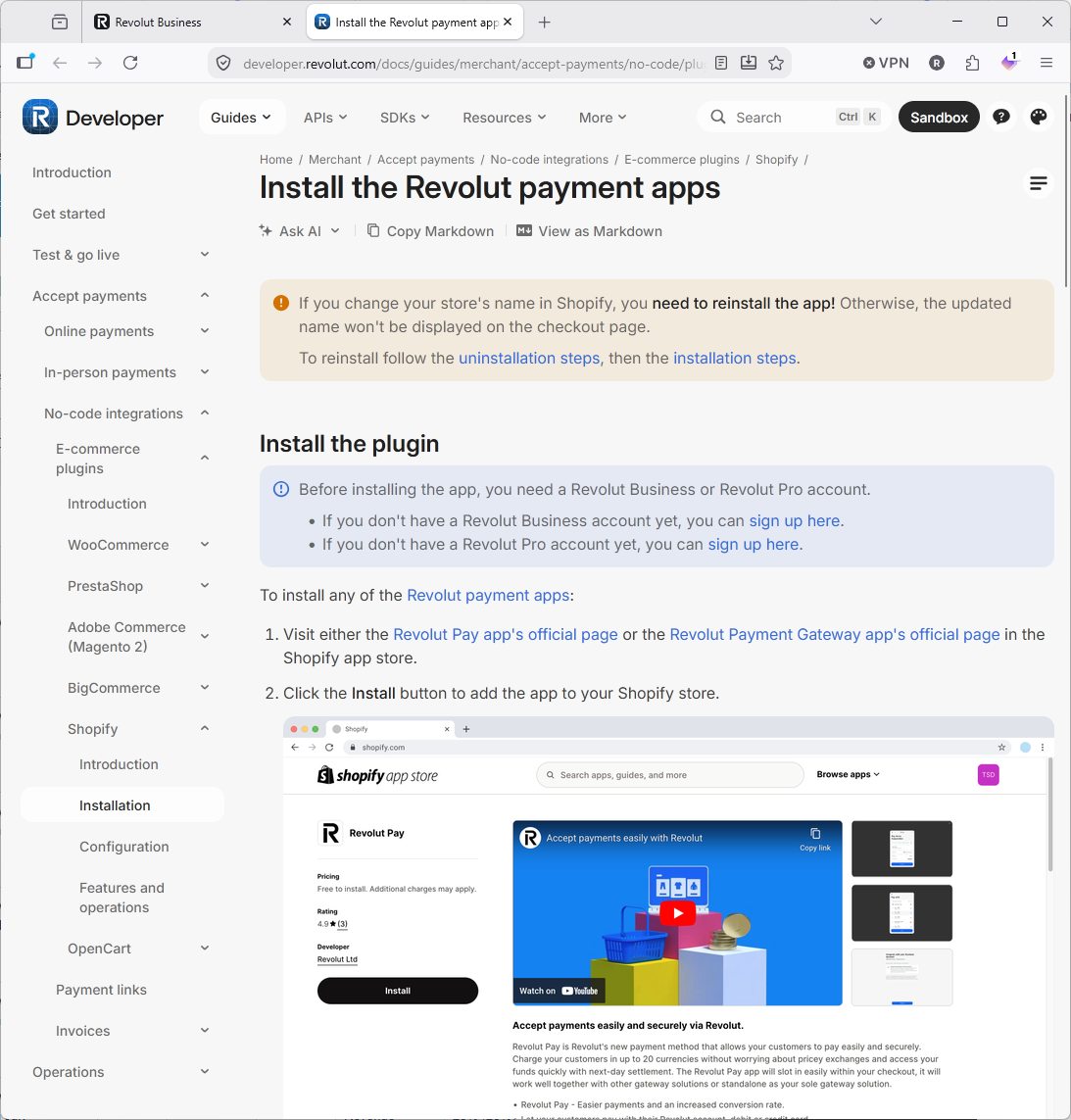Expand In-person payments section

coord(205,372)
